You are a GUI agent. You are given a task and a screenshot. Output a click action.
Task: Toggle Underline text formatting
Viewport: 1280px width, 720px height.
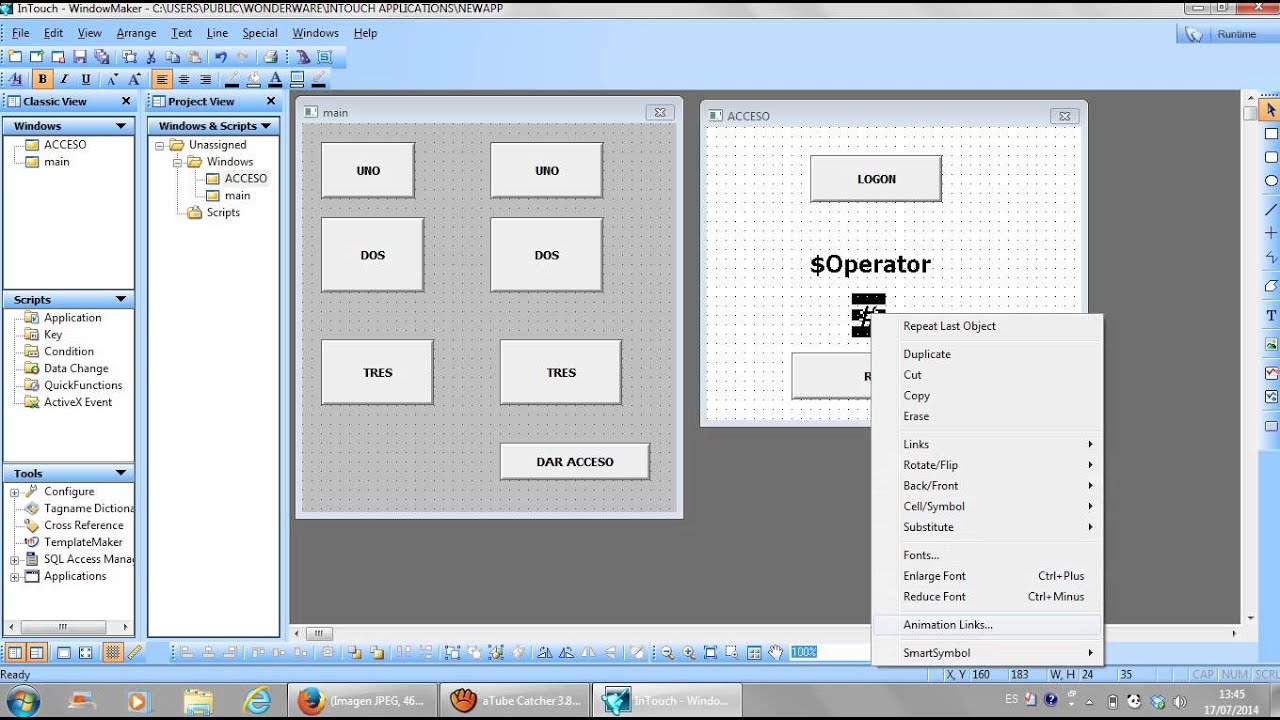pos(86,79)
